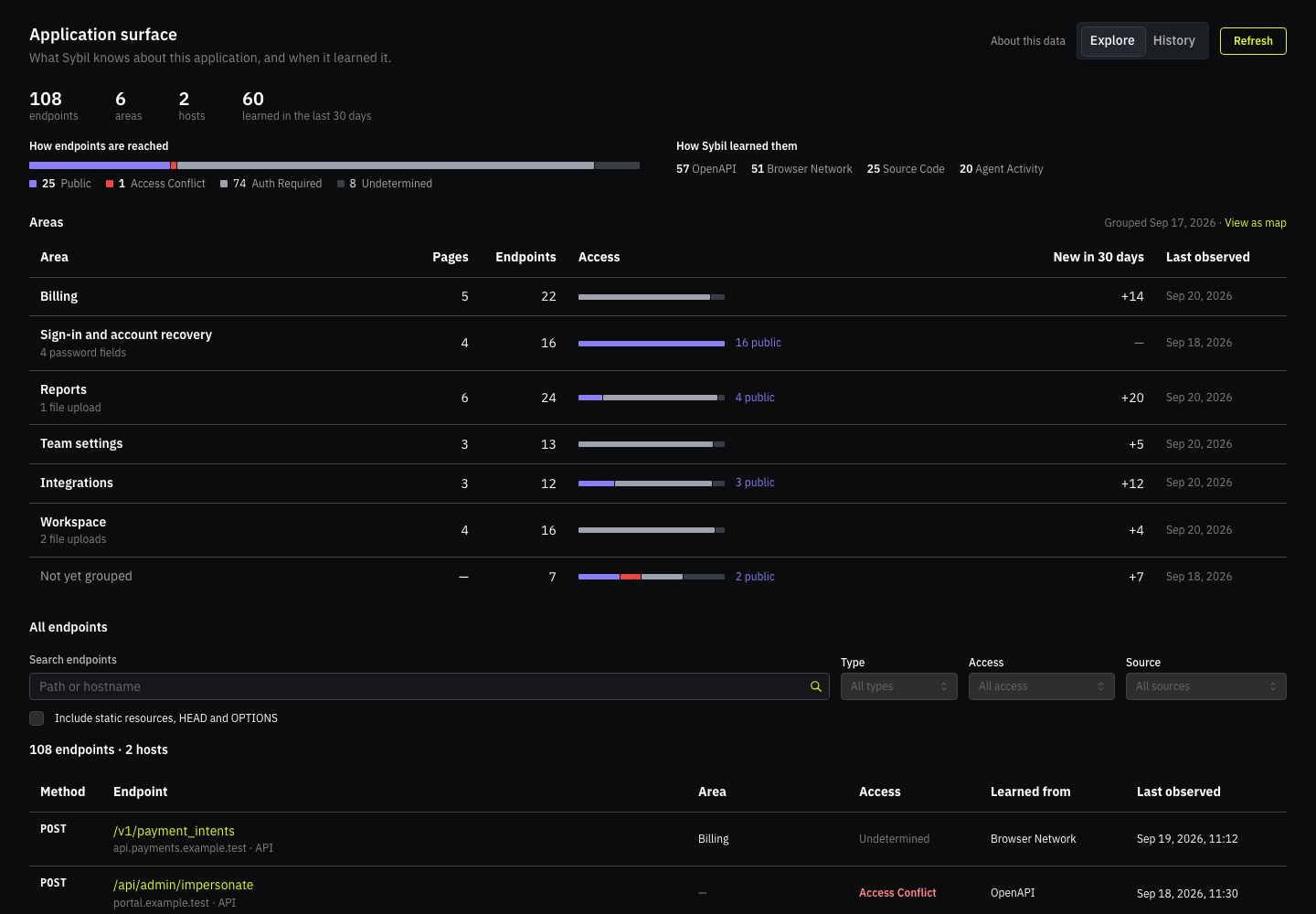Click the Learned from column header
The width and height of the screenshot is (1316, 914).
(1030, 792)
